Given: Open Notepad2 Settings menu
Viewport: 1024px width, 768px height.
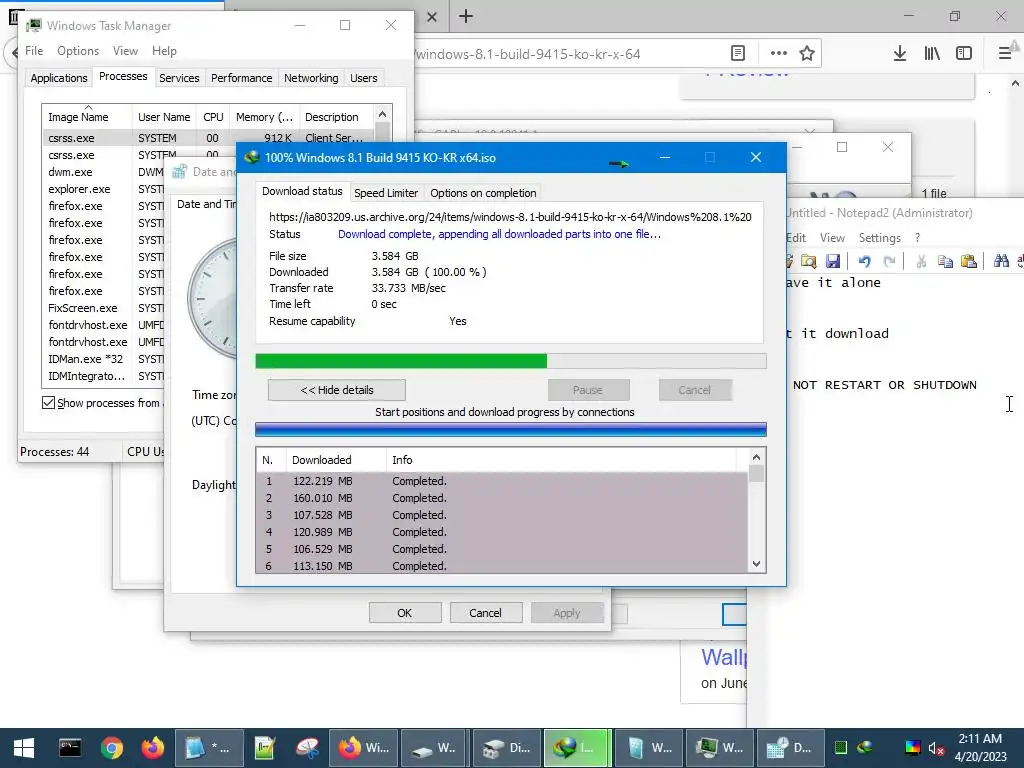Looking at the screenshot, I should tap(879, 238).
